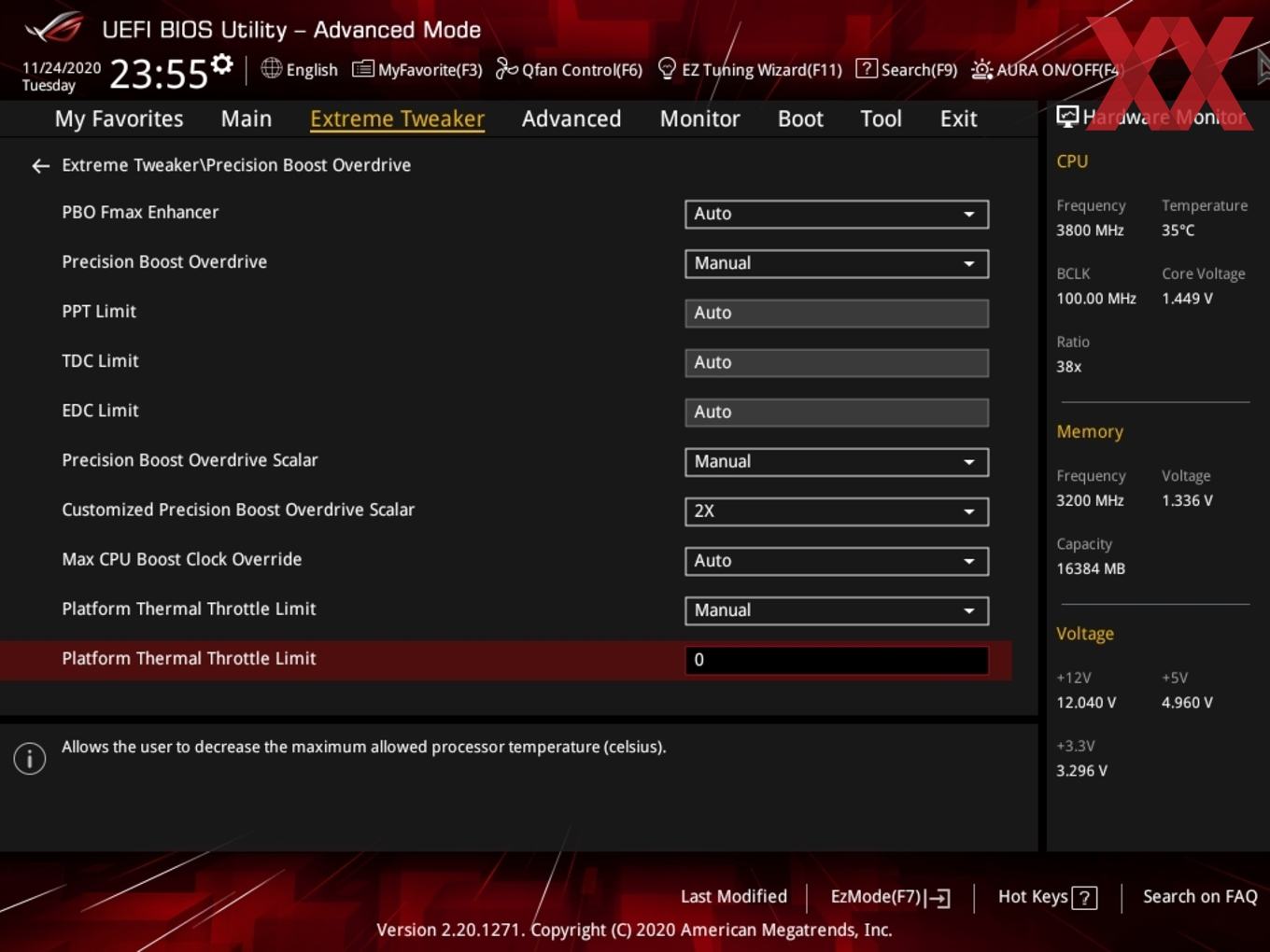Expand PBO Fmax Enhancer dropdown
The image size is (1270, 952).
click(837, 214)
